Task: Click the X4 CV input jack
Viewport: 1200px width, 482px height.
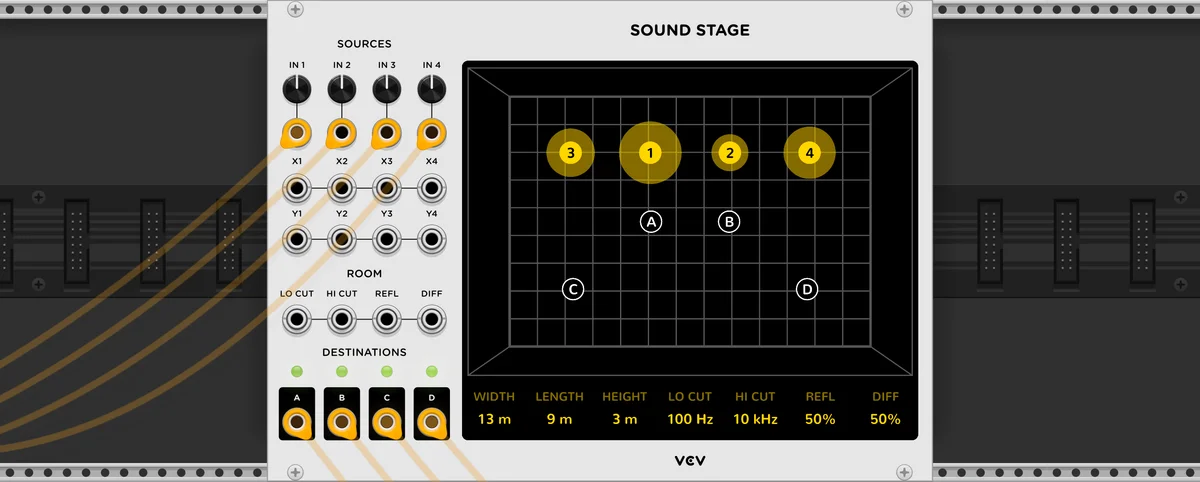Action: [x=432, y=187]
